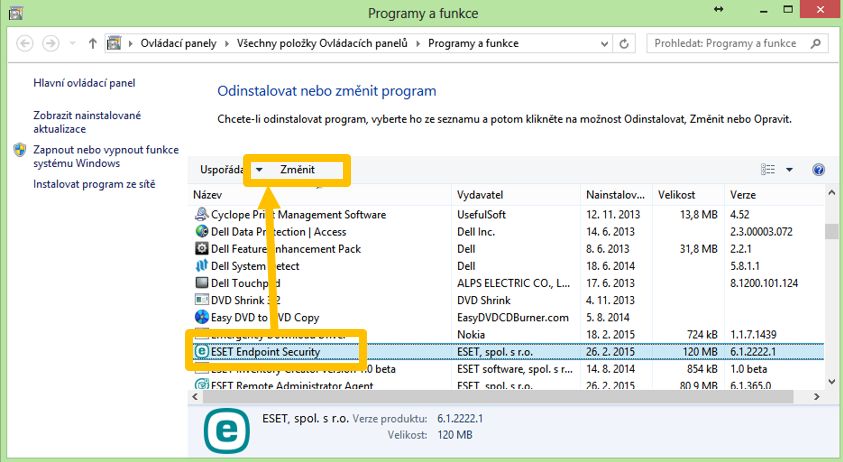Refresh the programs list
The width and height of the screenshot is (843, 462).
pyautogui.click(x=624, y=44)
